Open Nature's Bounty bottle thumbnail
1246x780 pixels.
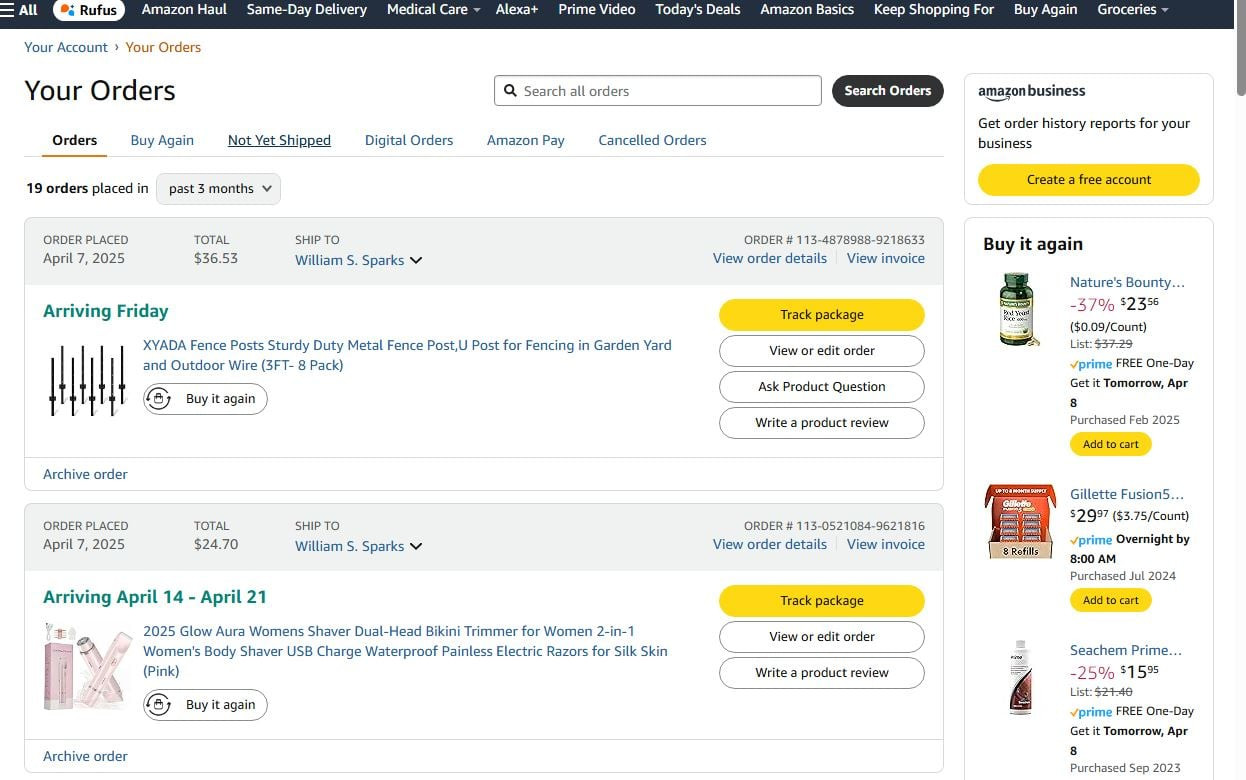tap(1019, 310)
